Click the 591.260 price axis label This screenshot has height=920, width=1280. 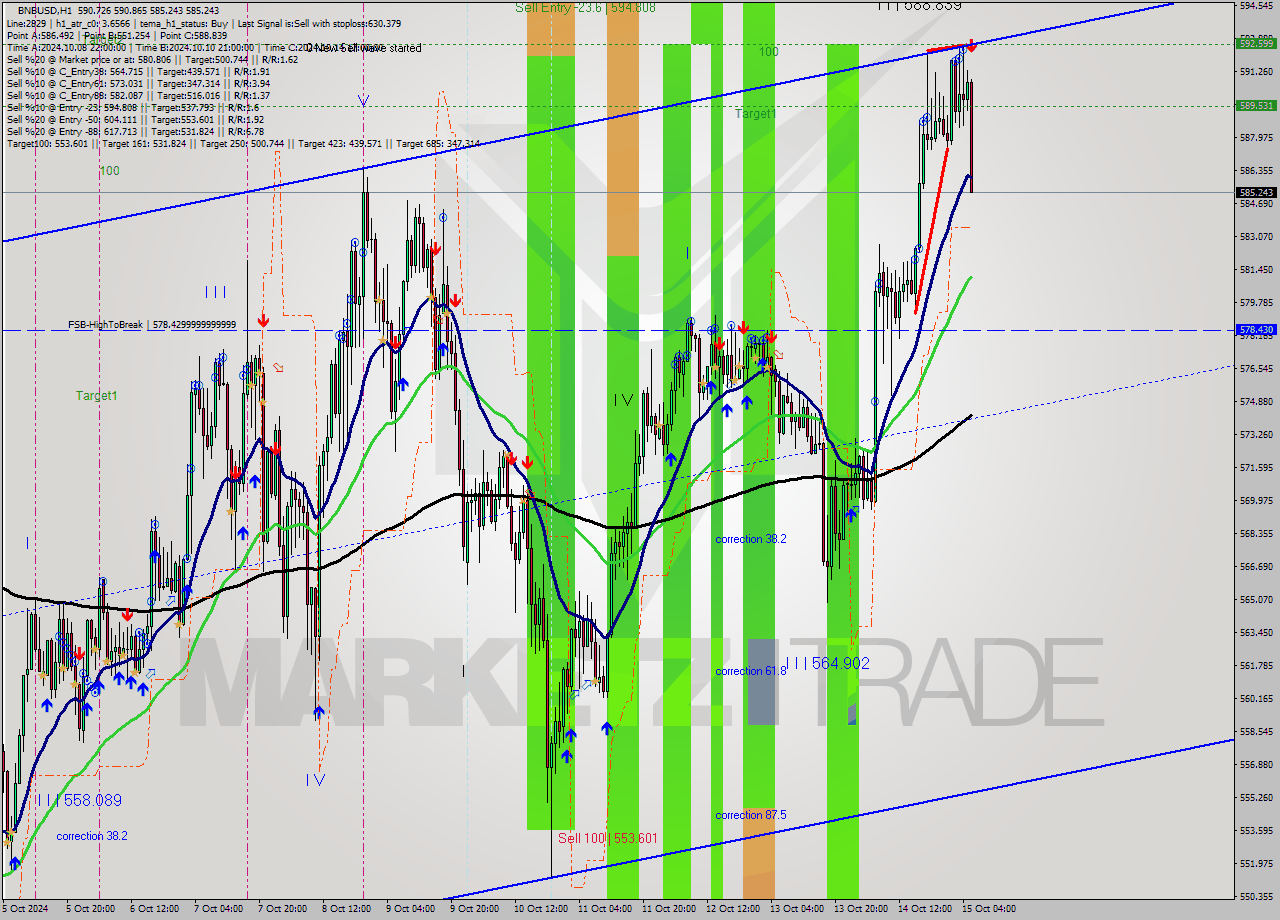click(x=1256, y=72)
